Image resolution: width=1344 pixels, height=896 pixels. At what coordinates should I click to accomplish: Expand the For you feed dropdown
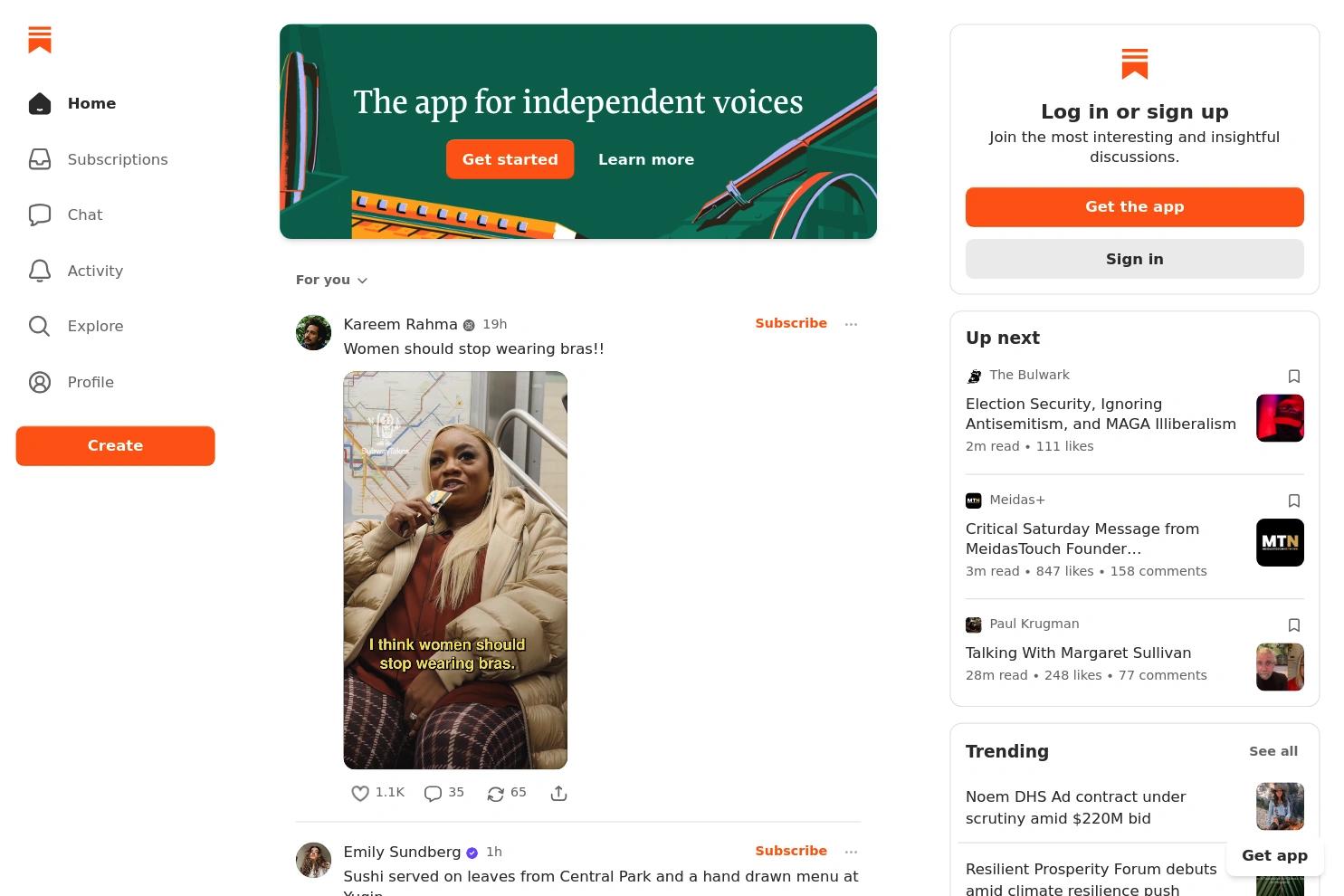pos(331,281)
